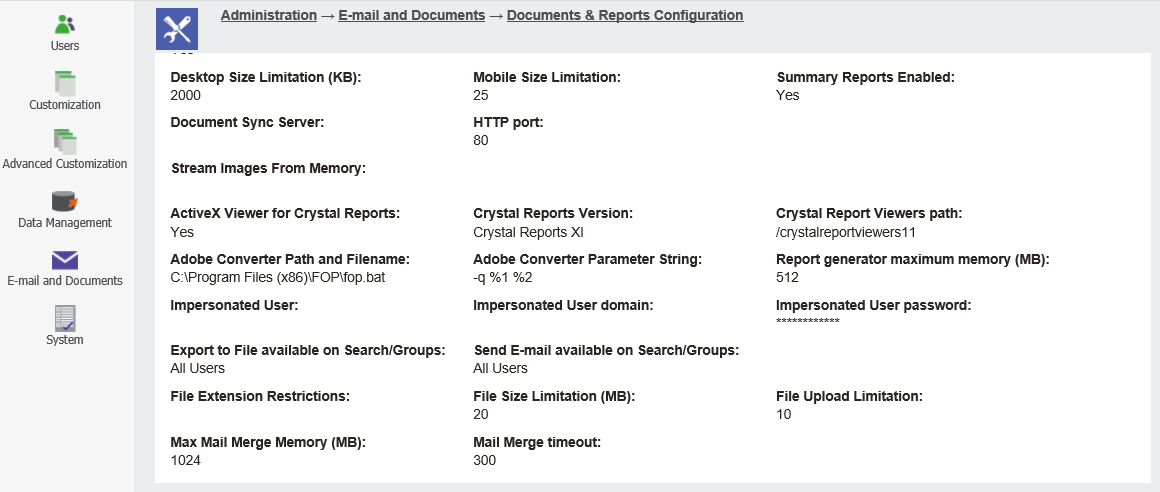Select the Desktop Size Limitation value 2000

tap(186, 95)
